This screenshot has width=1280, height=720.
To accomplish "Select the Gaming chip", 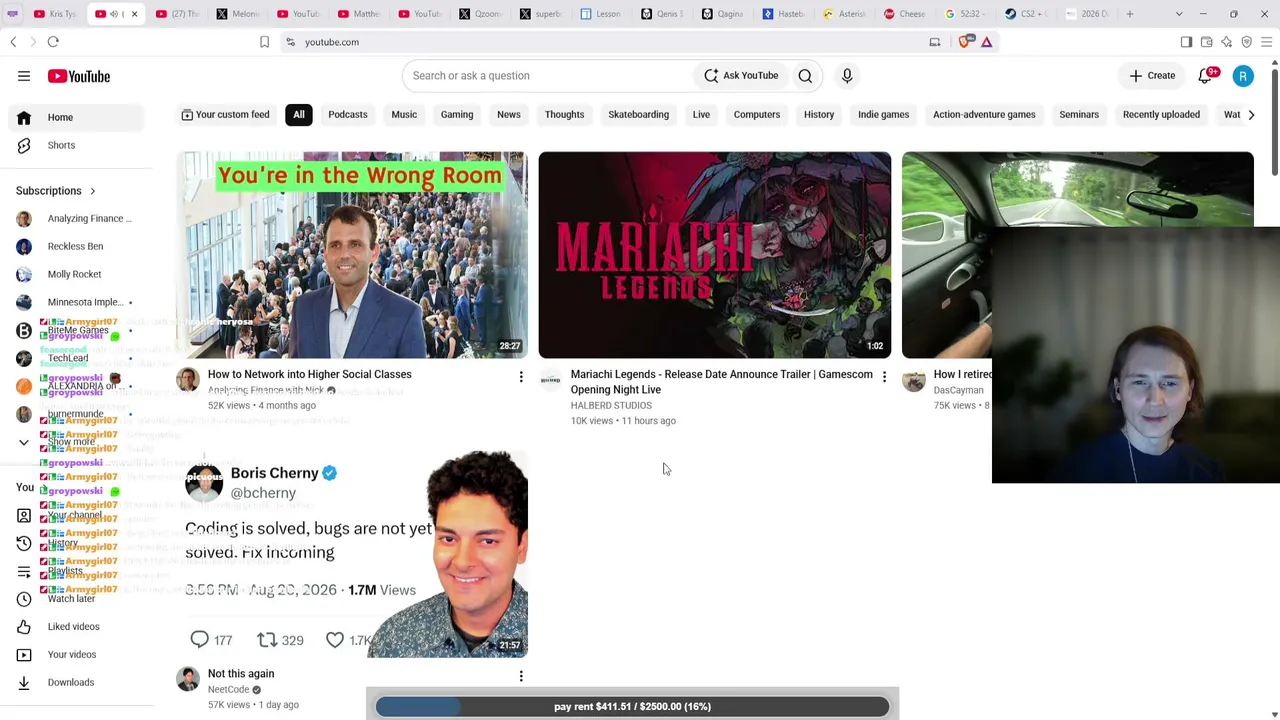I will coord(457,115).
